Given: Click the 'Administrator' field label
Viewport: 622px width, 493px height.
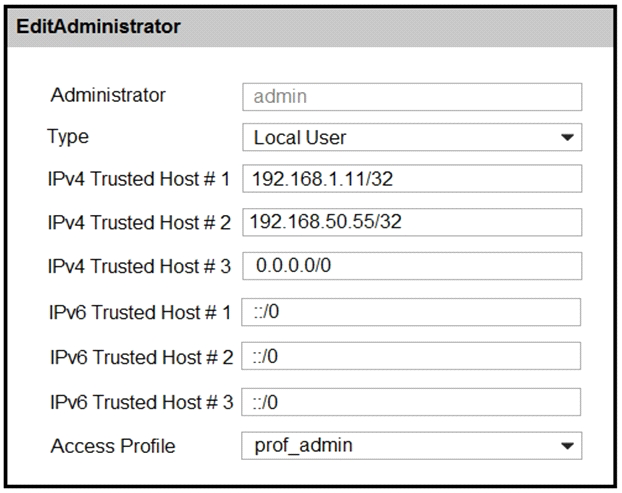Looking at the screenshot, I should point(108,96).
